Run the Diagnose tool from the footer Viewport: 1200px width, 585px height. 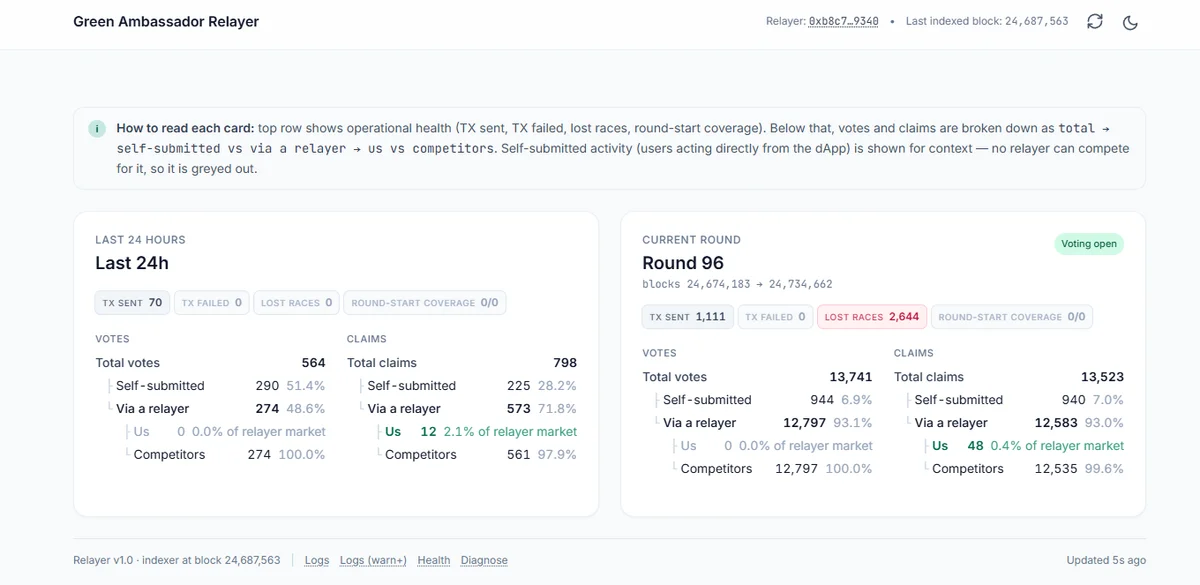point(484,560)
